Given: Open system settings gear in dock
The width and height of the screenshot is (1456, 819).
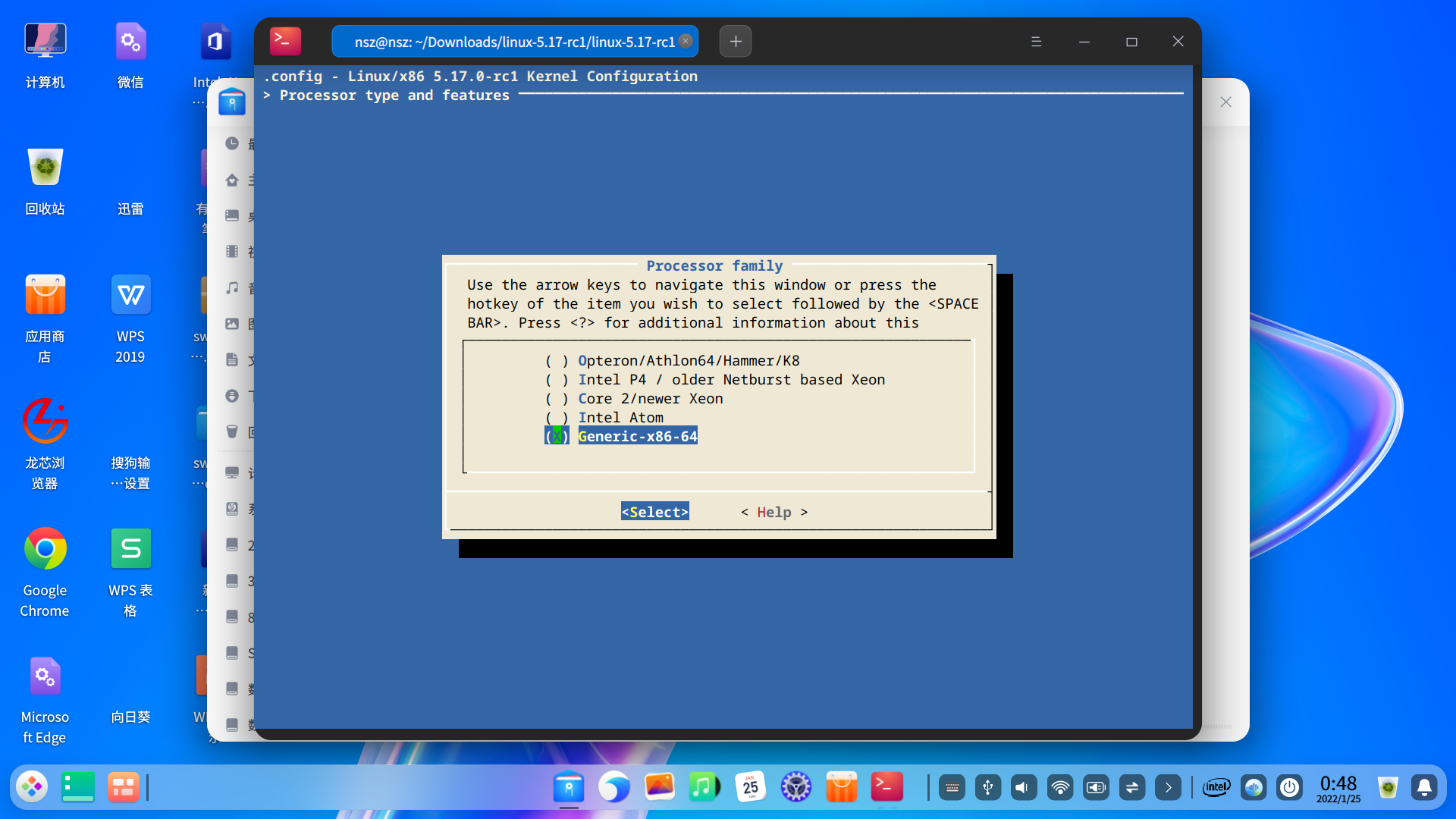Looking at the screenshot, I should (x=795, y=787).
